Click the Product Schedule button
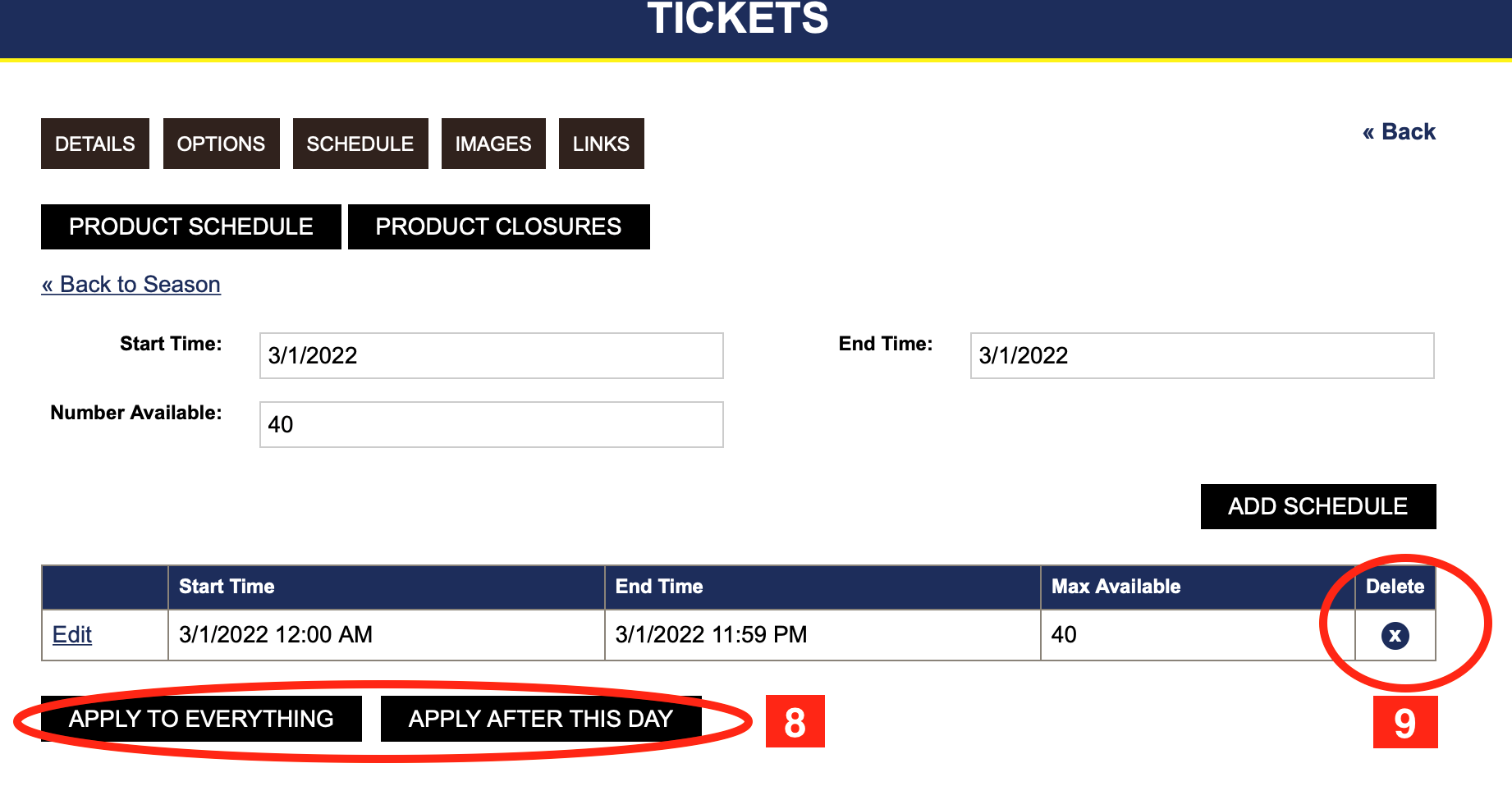 [x=190, y=226]
